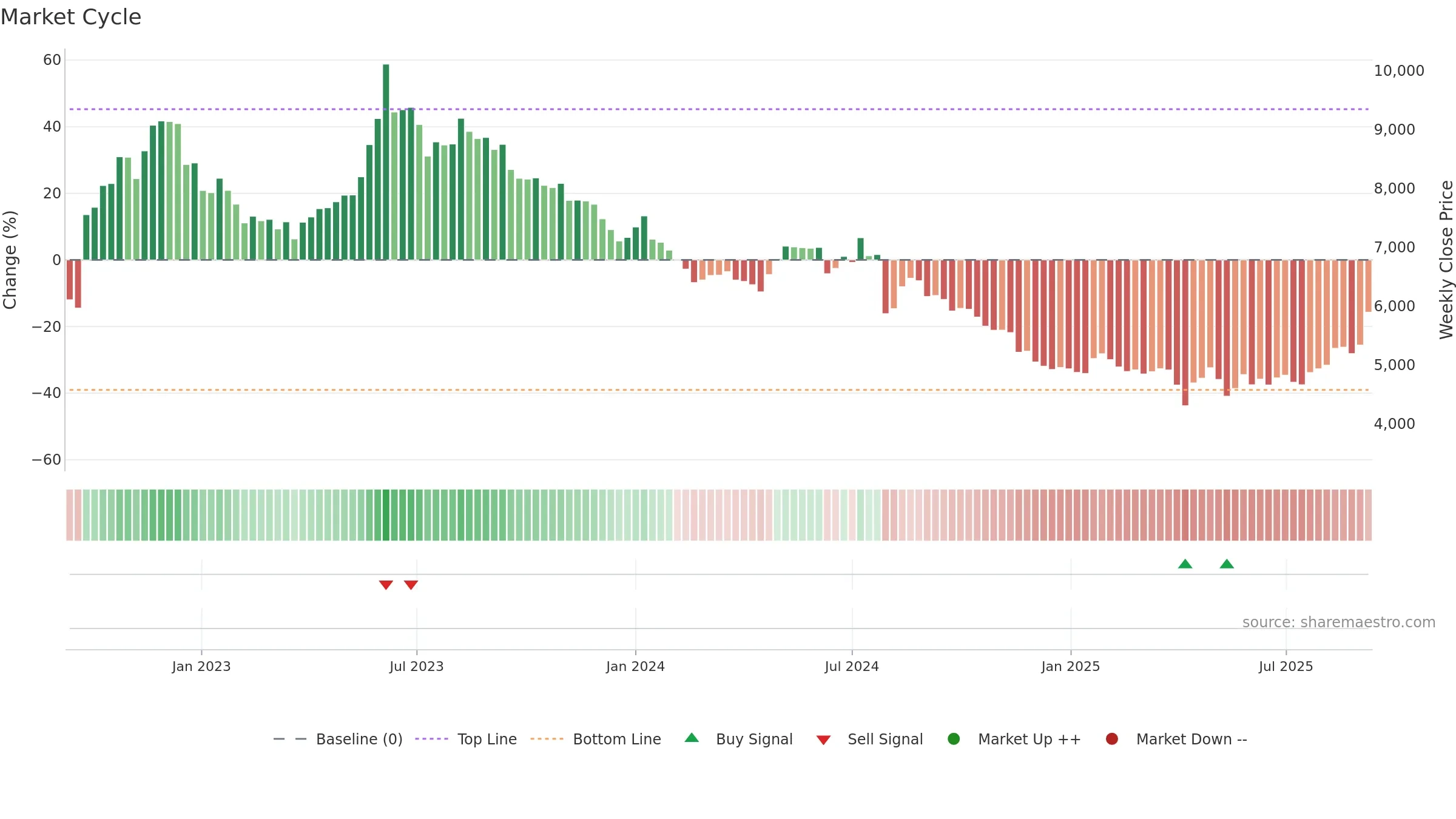This screenshot has height=819, width=1456.
Task: Click the 60 tick on the left axis
Action: tap(52, 60)
